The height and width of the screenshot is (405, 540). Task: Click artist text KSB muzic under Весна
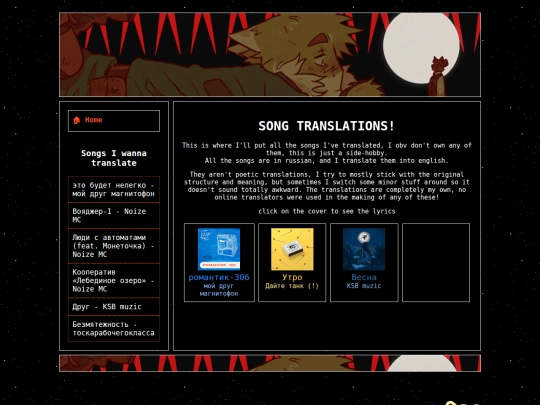coord(364,286)
